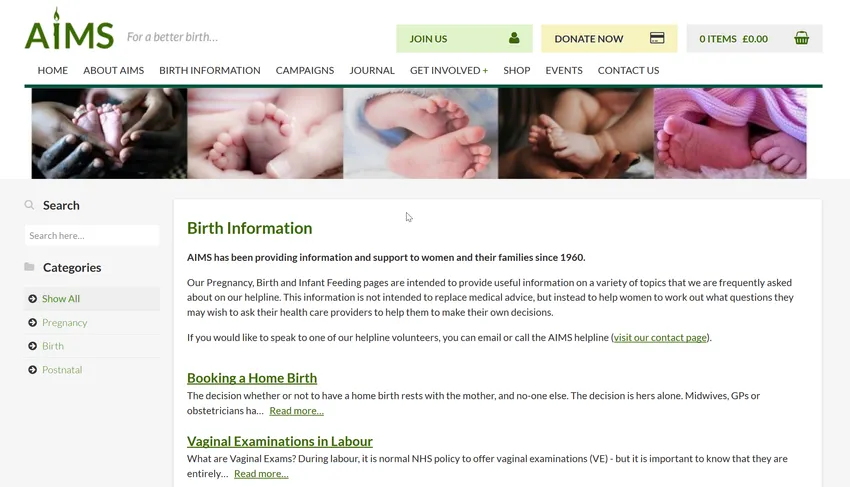Click the AIMS logo
Image resolution: width=850 pixels, height=487 pixels.
click(69, 29)
